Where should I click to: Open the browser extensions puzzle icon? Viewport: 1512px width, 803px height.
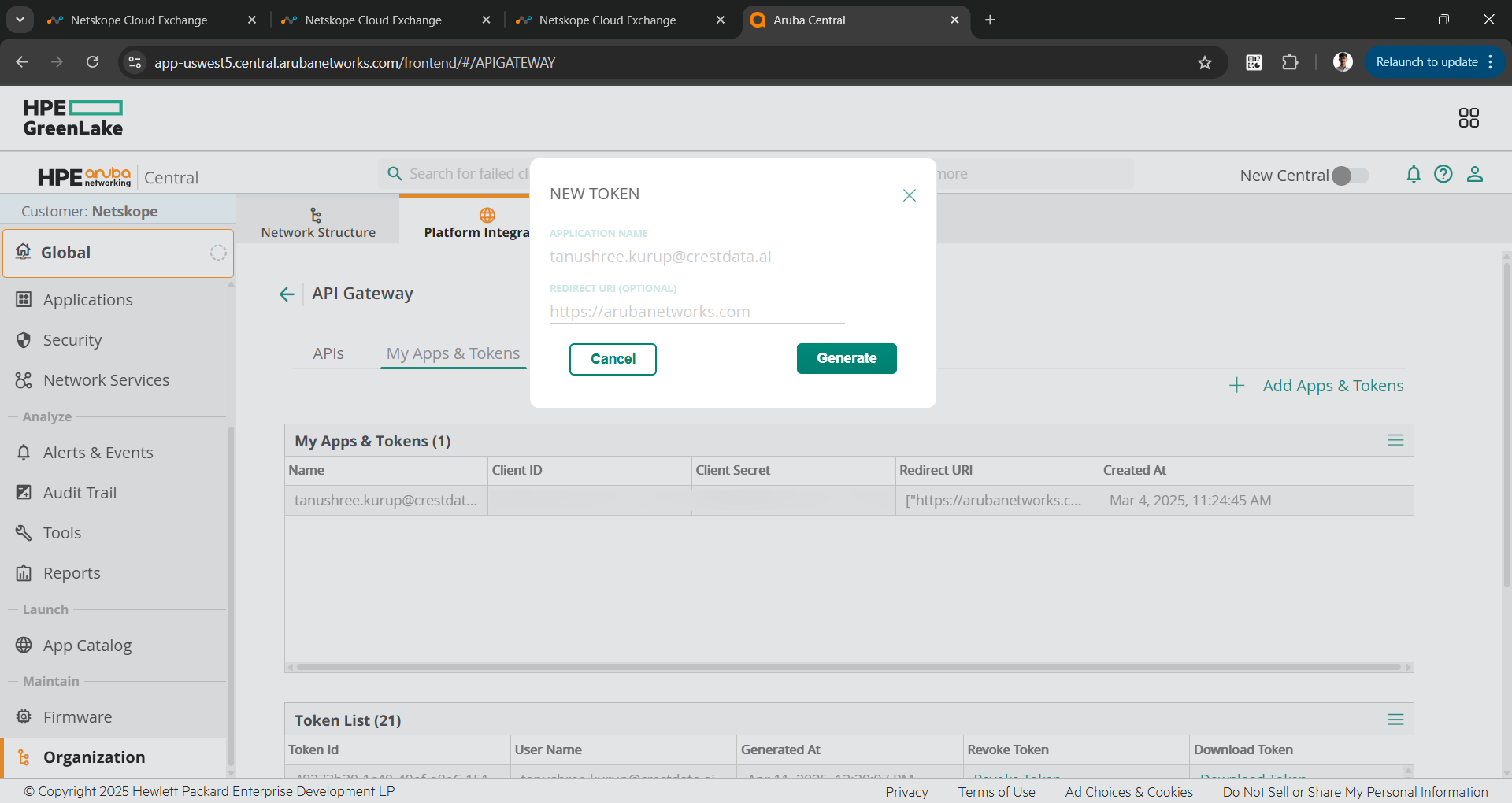[x=1290, y=62]
